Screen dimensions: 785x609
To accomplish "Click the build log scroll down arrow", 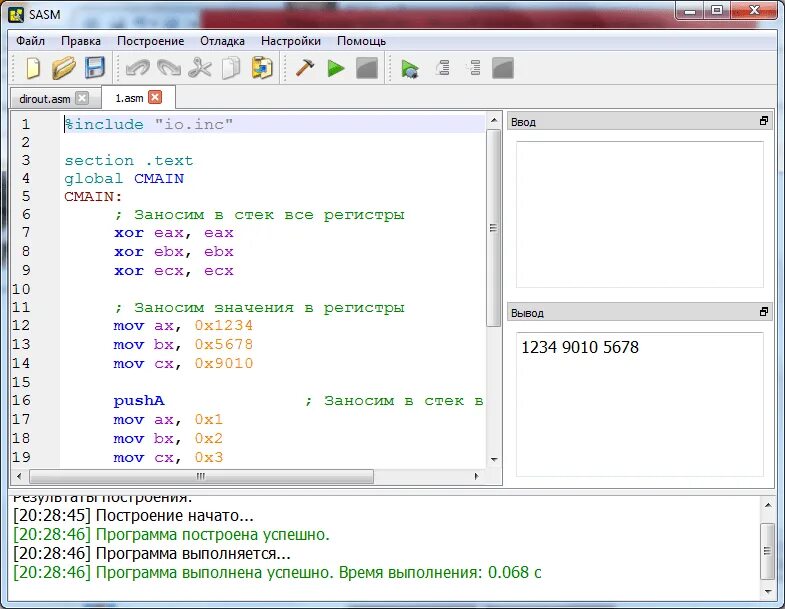I will coord(767,592).
